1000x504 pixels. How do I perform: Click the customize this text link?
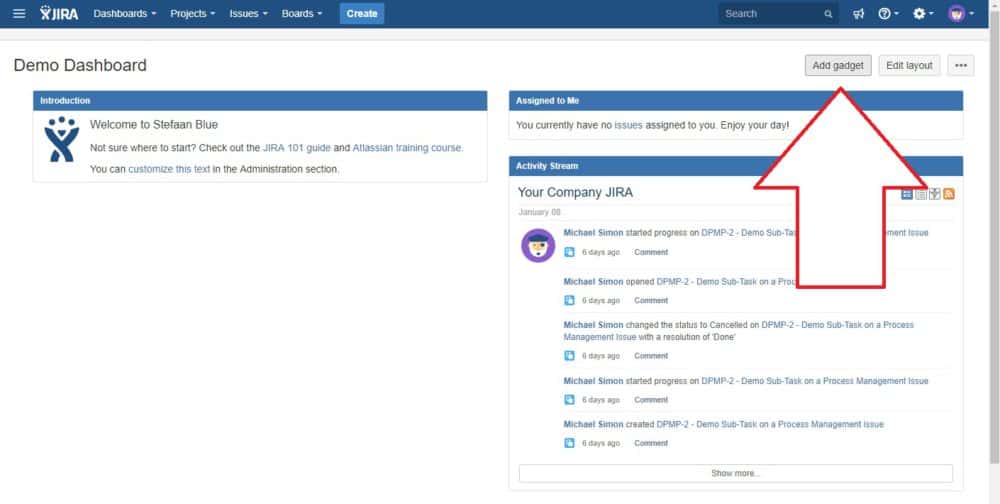click(169, 170)
